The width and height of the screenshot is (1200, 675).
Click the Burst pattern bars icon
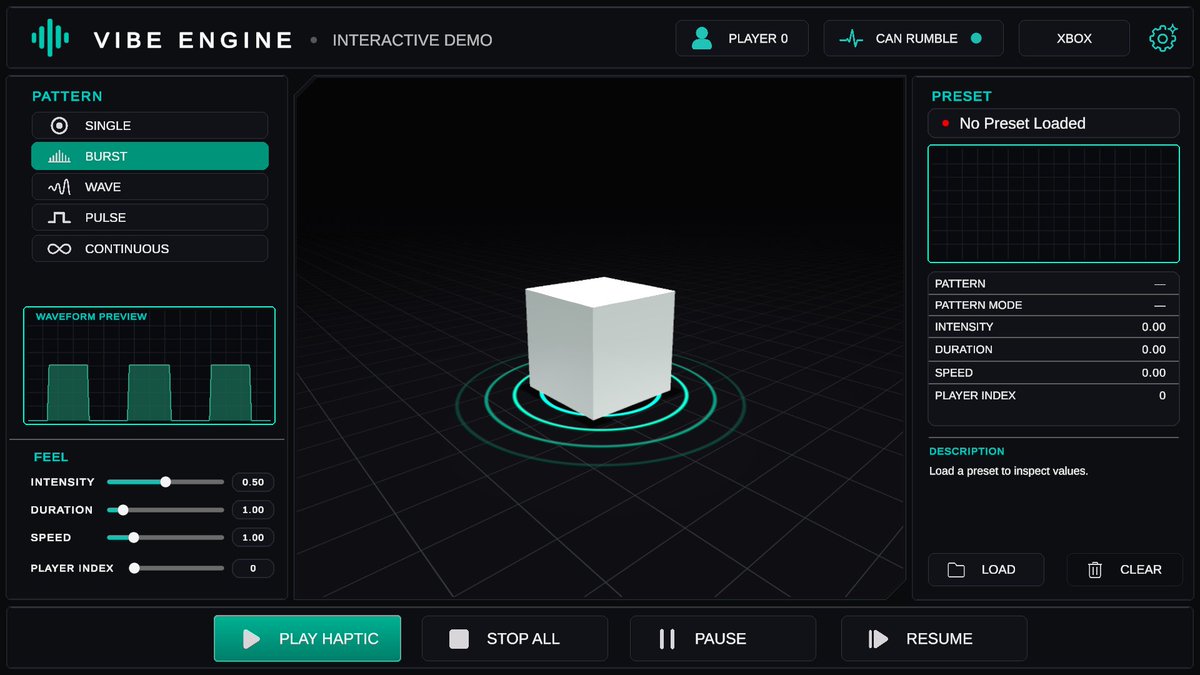tap(59, 157)
